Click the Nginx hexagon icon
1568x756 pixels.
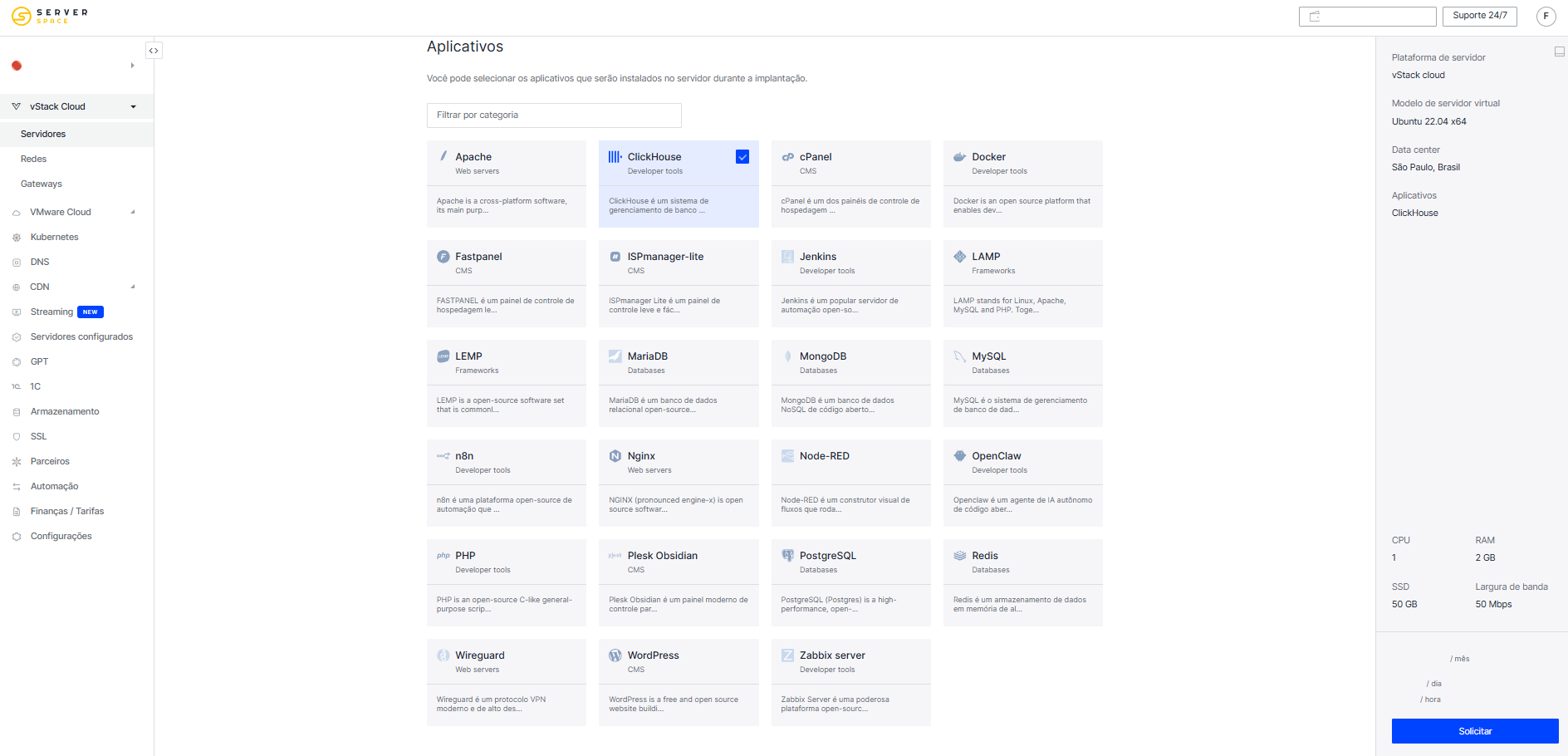point(615,456)
